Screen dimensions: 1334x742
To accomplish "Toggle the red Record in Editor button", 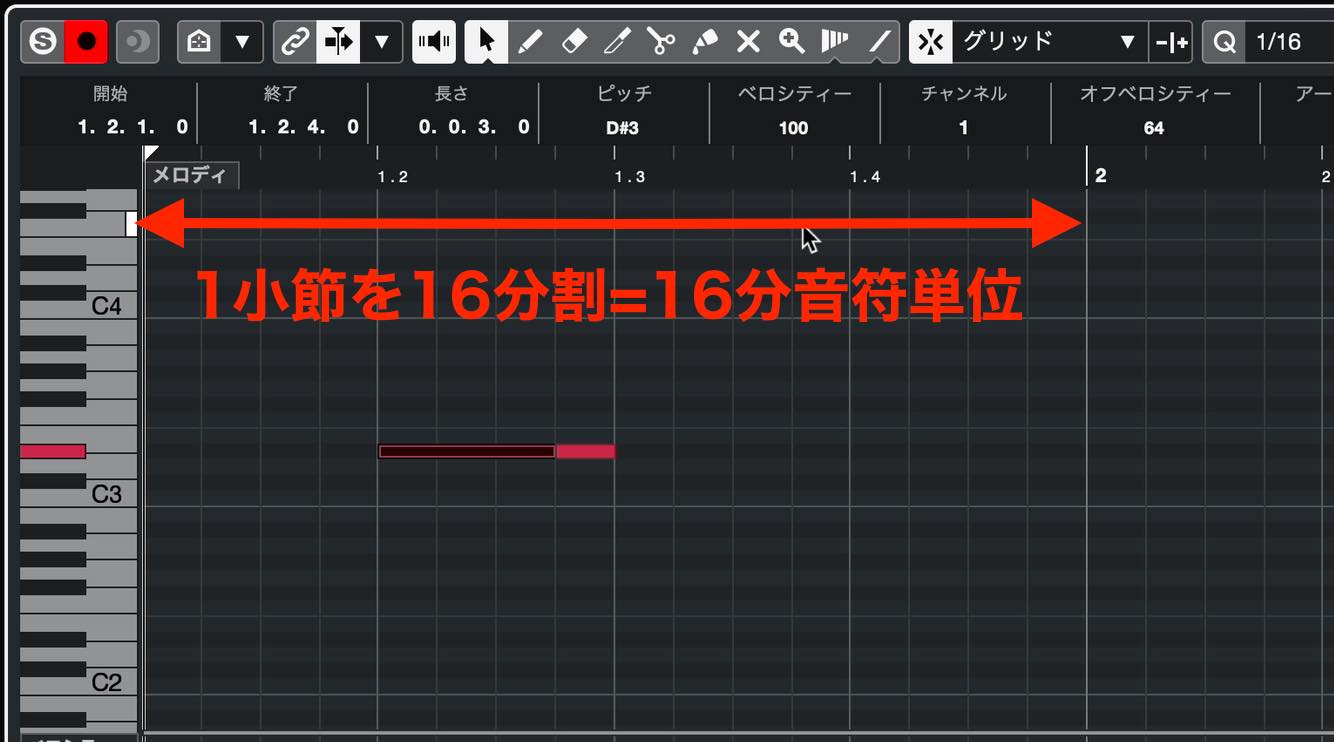I will pyautogui.click(x=86, y=42).
